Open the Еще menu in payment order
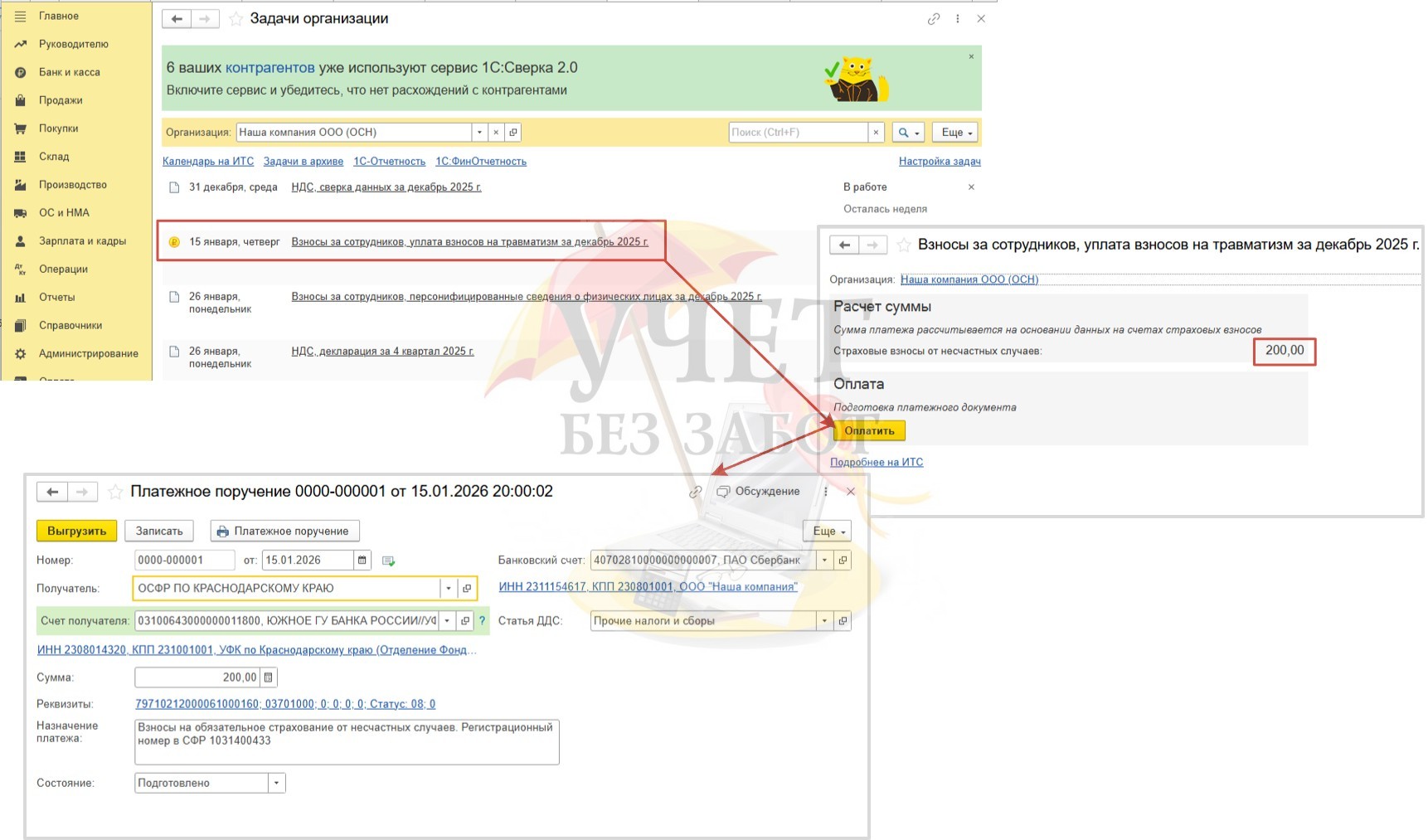 coord(827,532)
